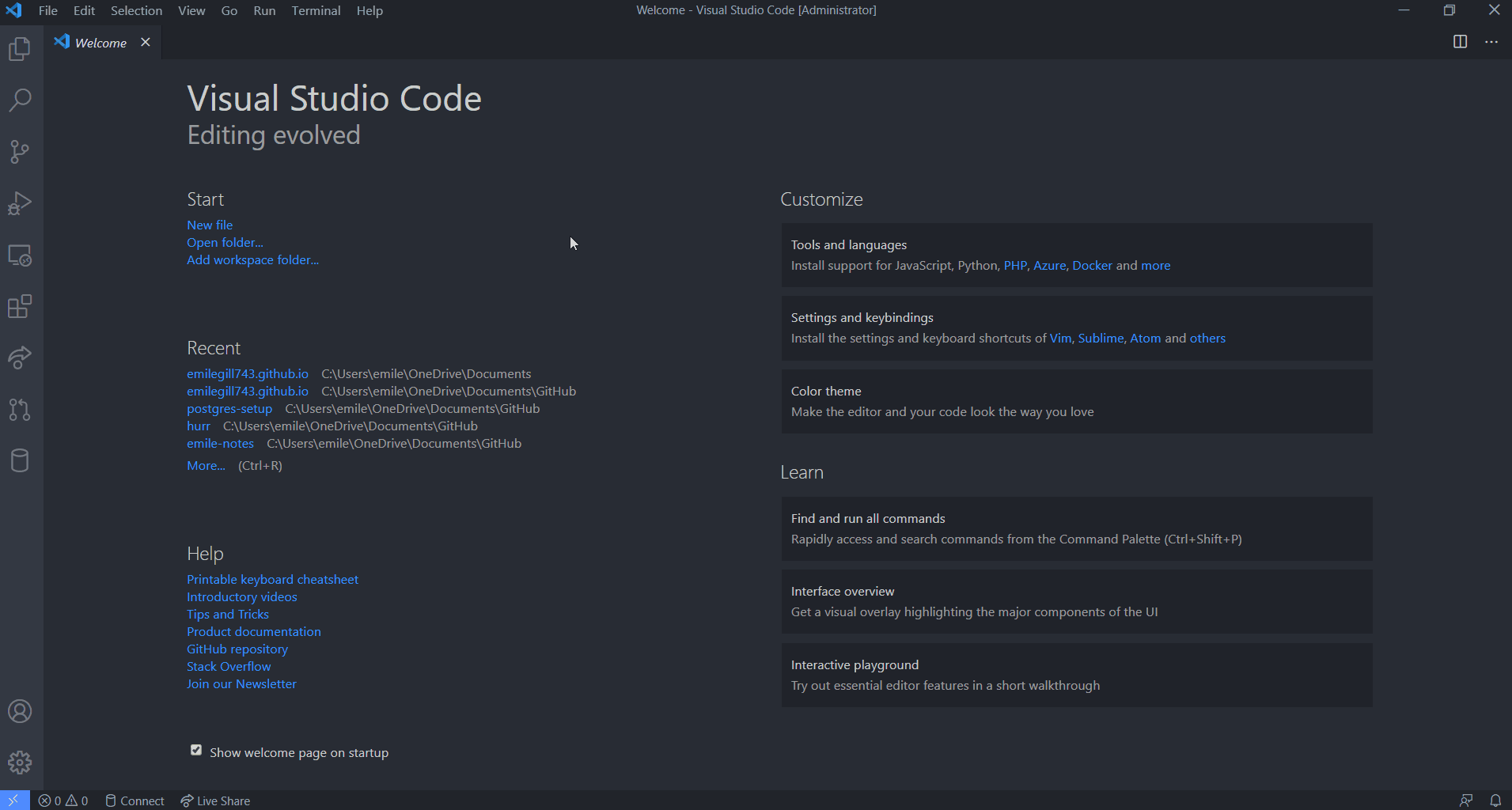Click Join our Newsletter link
This screenshot has height=810, width=1512.
click(x=241, y=684)
